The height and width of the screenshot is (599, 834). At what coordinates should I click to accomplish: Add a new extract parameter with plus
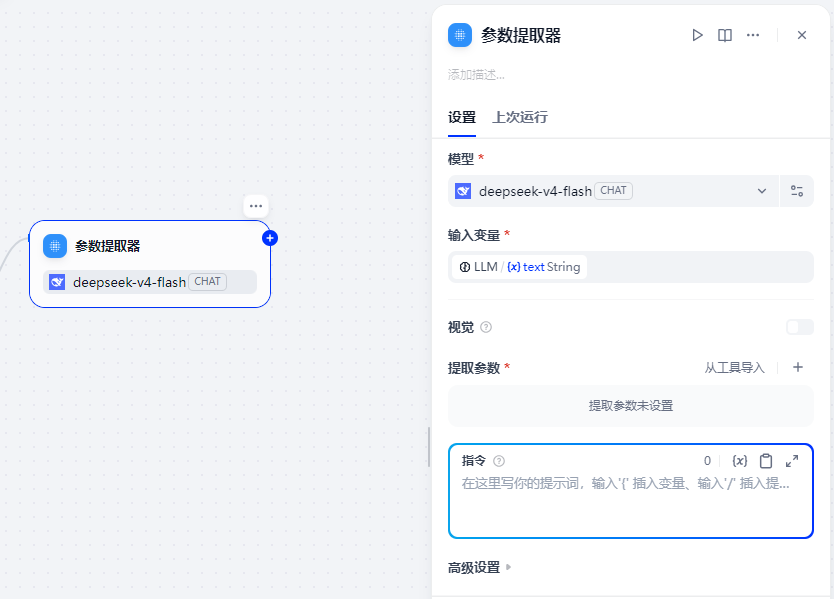[x=798, y=367]
